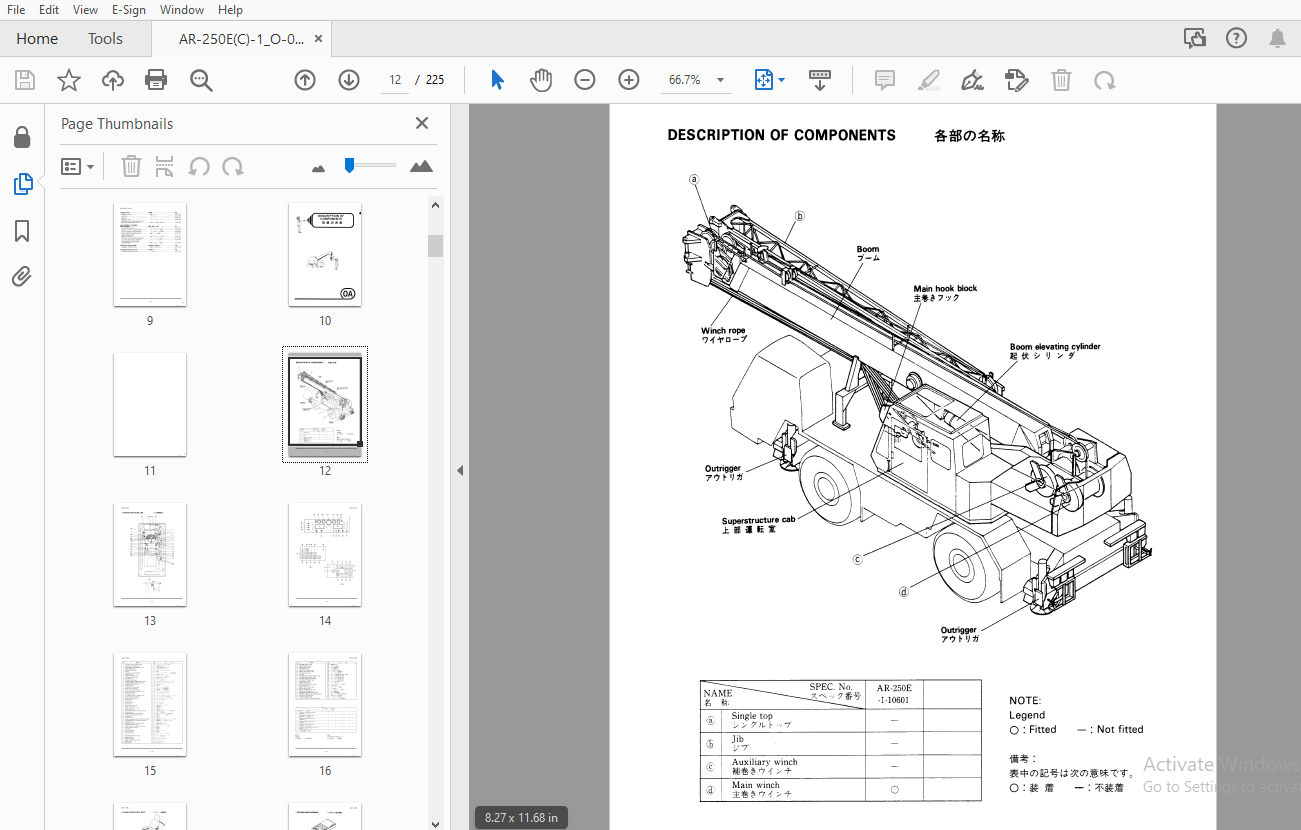This screenshot has width=1301, height=830.
Task: Collapse the left navigation pane arrow
Action: [460, 470]
